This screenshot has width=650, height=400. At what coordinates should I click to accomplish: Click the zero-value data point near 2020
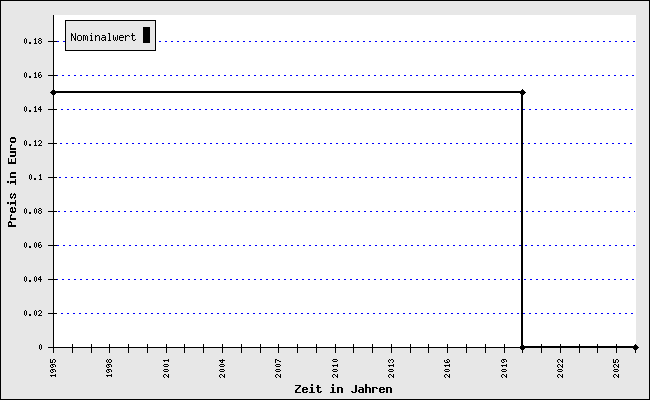pos(523,347)
